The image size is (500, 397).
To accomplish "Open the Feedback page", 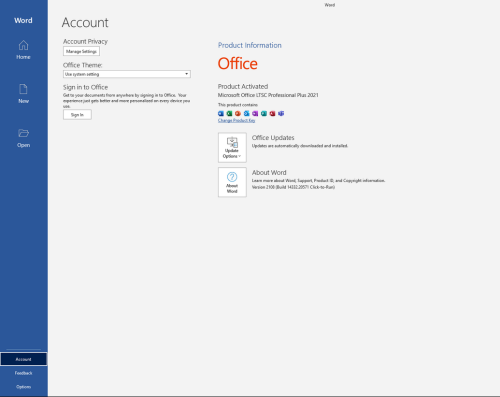I will point(23,373).
